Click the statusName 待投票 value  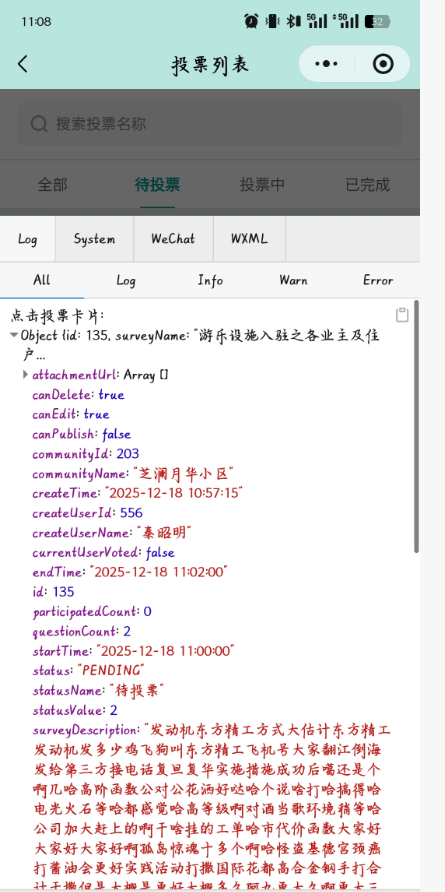136,690
